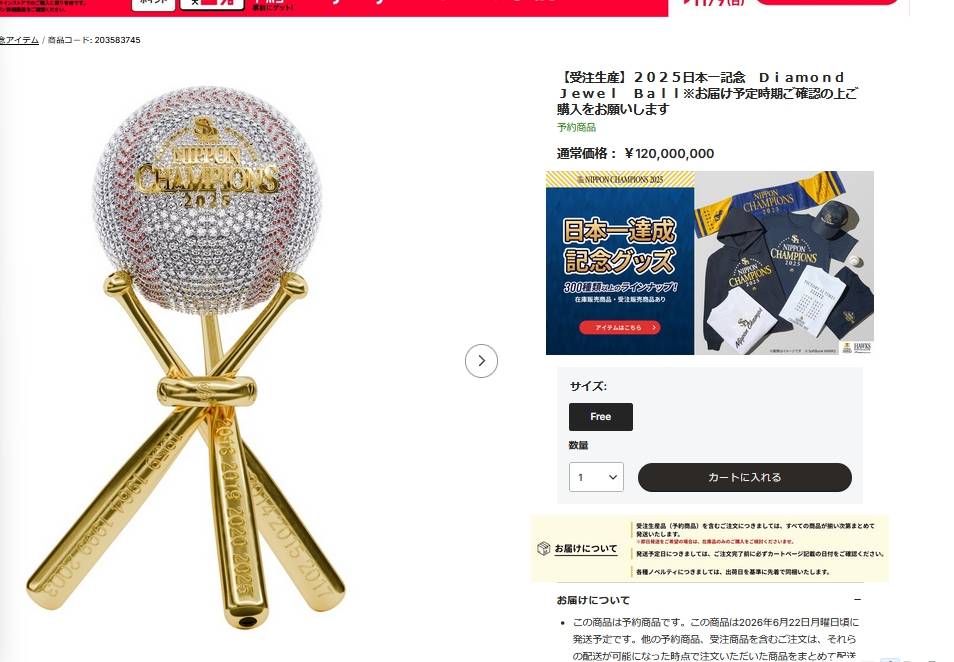Collapse the お届けについて section with minus icon
This screenshot has width=954, height=662.
click(857, 599)
